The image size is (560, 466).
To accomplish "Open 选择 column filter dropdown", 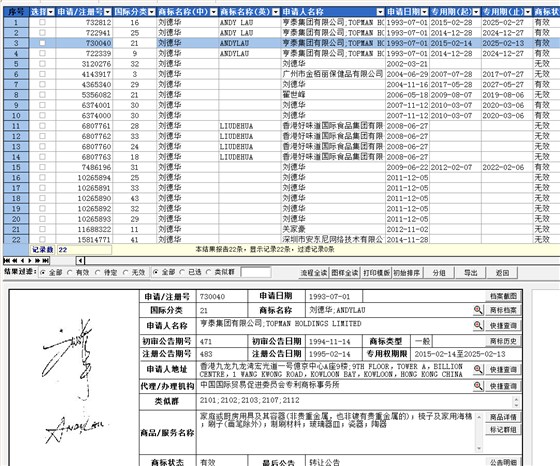I will point(51,12).
